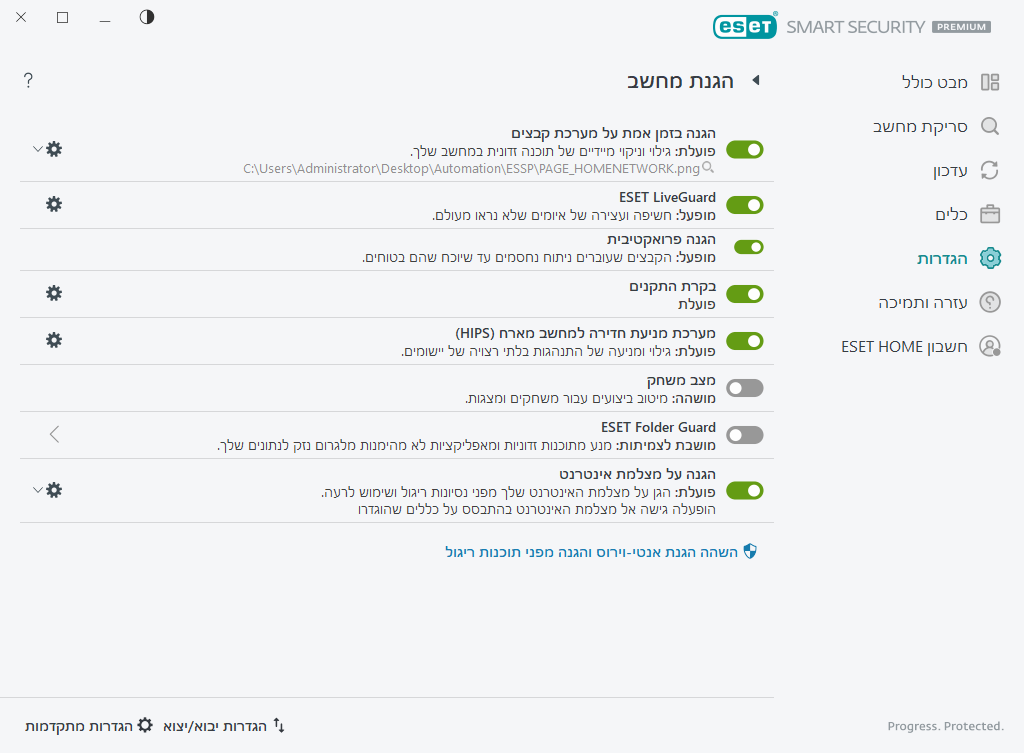Image resolution: width=1024 pixels, height=753 pixels.
Task: Disable real-time file system protection toggle
Action: click(x=744, y=150)
